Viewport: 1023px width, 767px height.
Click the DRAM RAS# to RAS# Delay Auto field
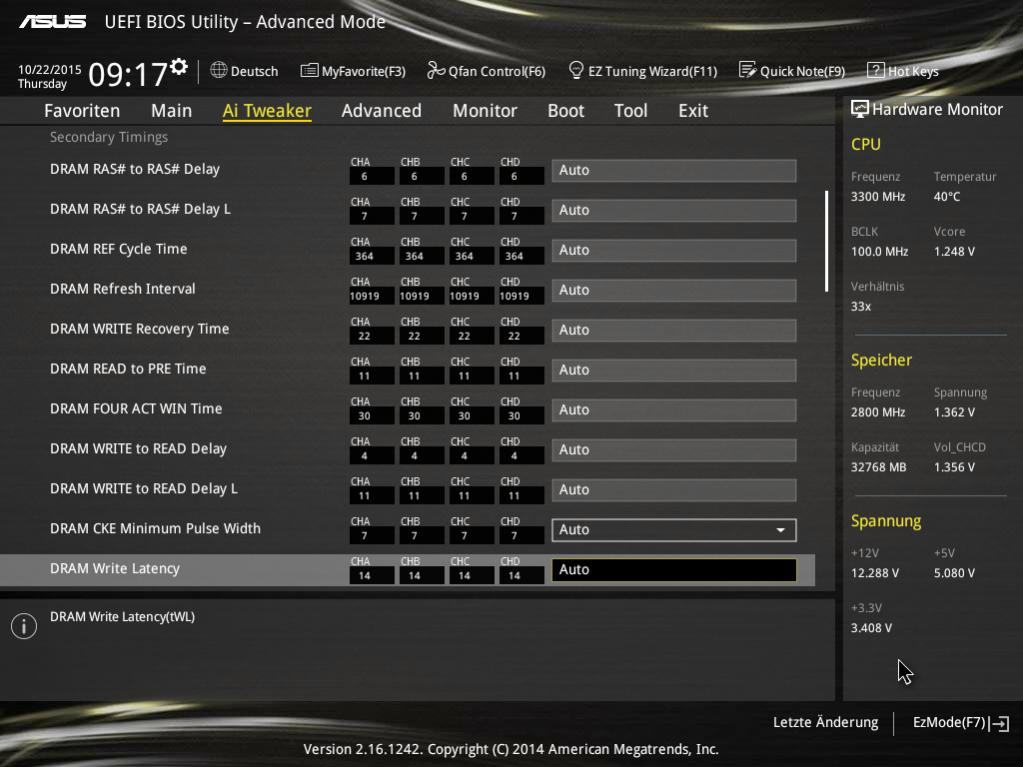pos(674,171)
